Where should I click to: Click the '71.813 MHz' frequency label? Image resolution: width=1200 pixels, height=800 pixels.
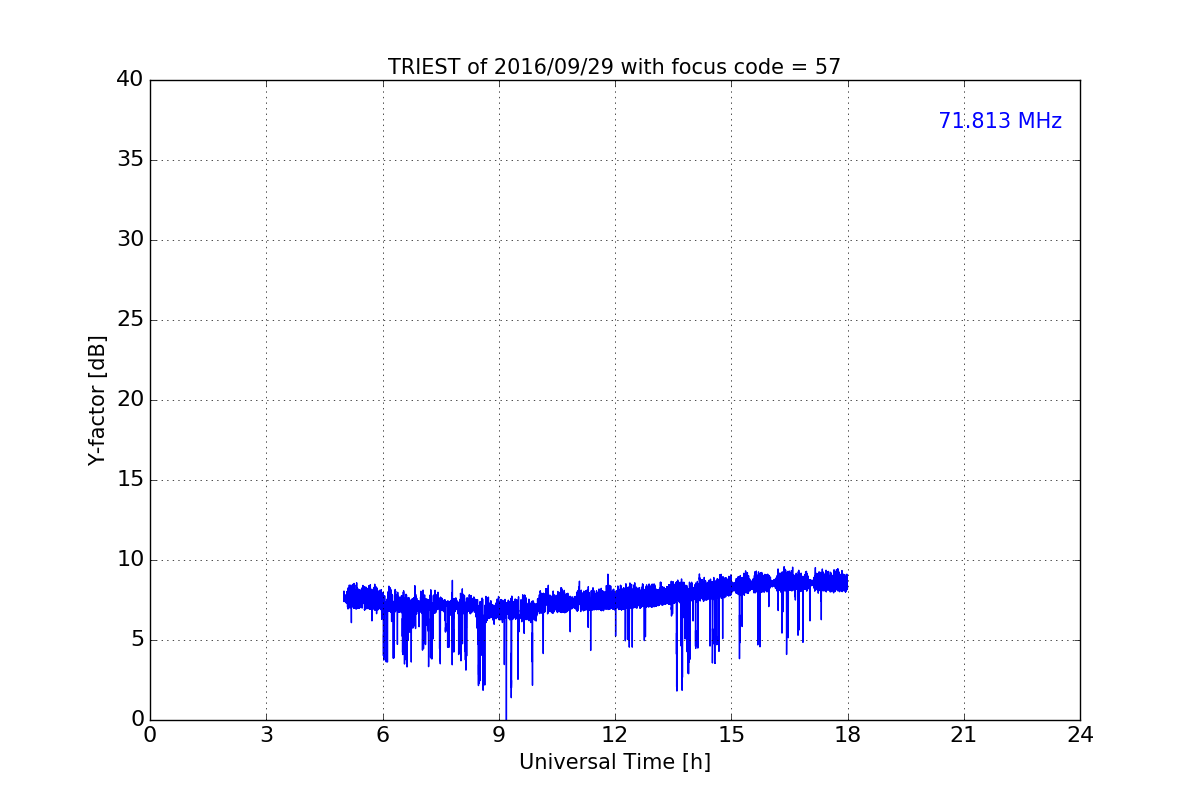1000,121
